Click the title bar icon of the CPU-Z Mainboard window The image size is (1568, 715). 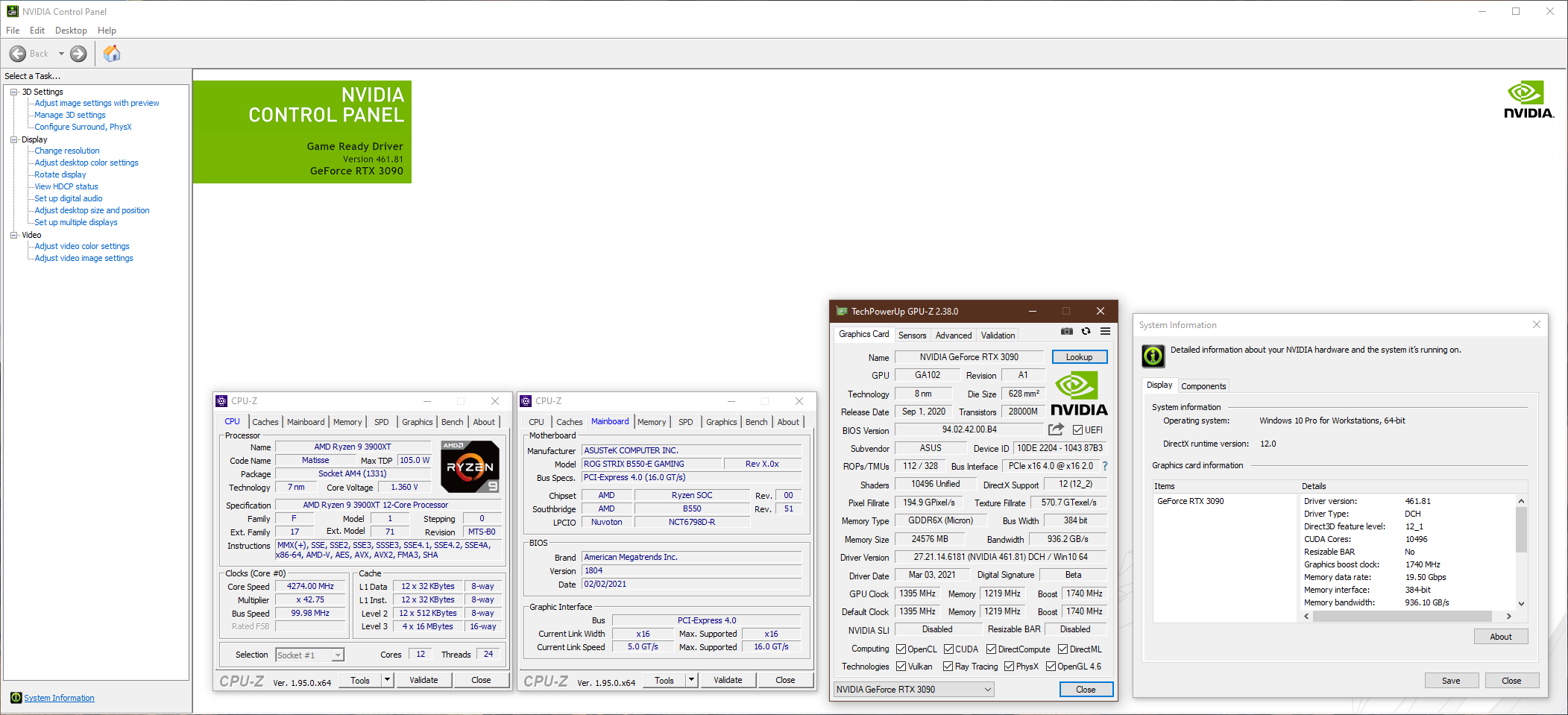(526, 401)
